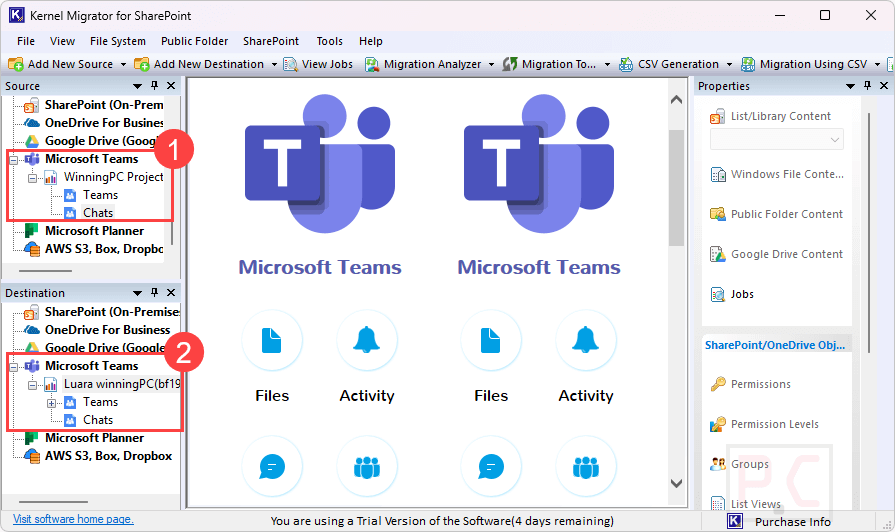Collapse Microsoft Teams node in Destination tree
Image resolution: width=895 pixels, height=532 pixels.
click(14, 367)
